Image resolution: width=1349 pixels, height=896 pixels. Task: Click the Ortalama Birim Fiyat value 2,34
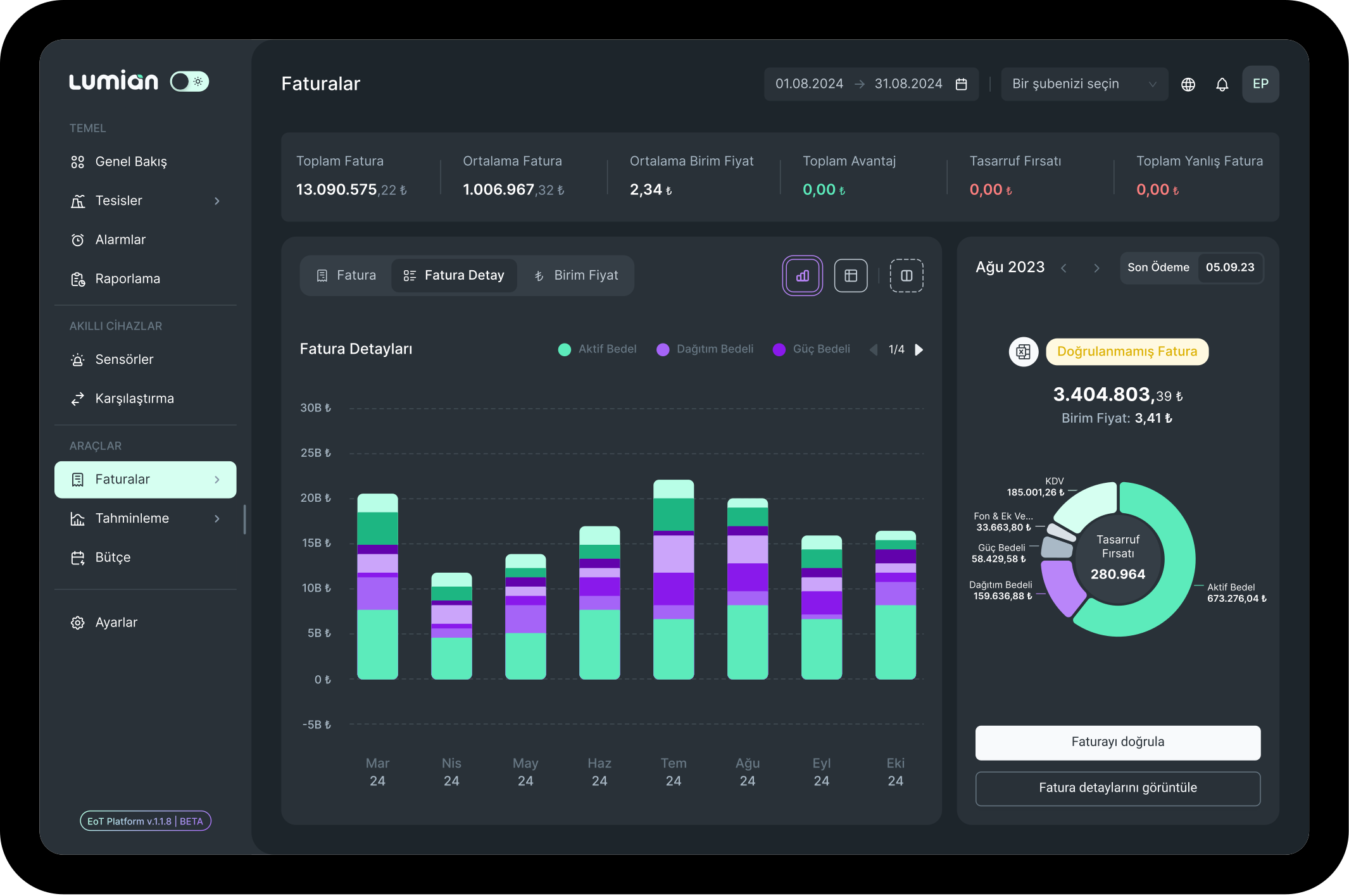point(651,190)
